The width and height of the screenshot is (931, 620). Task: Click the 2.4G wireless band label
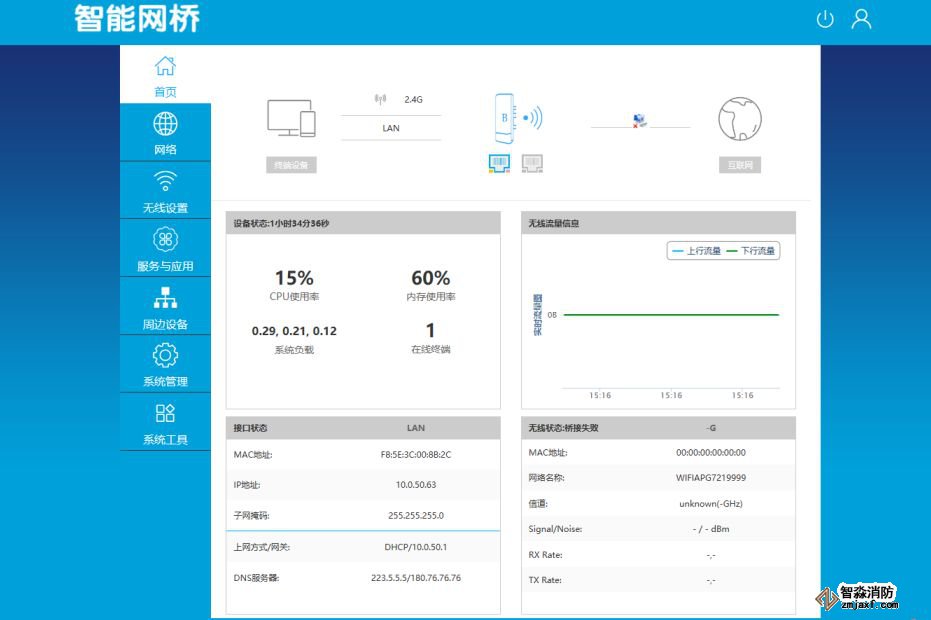tap(413, 100)
